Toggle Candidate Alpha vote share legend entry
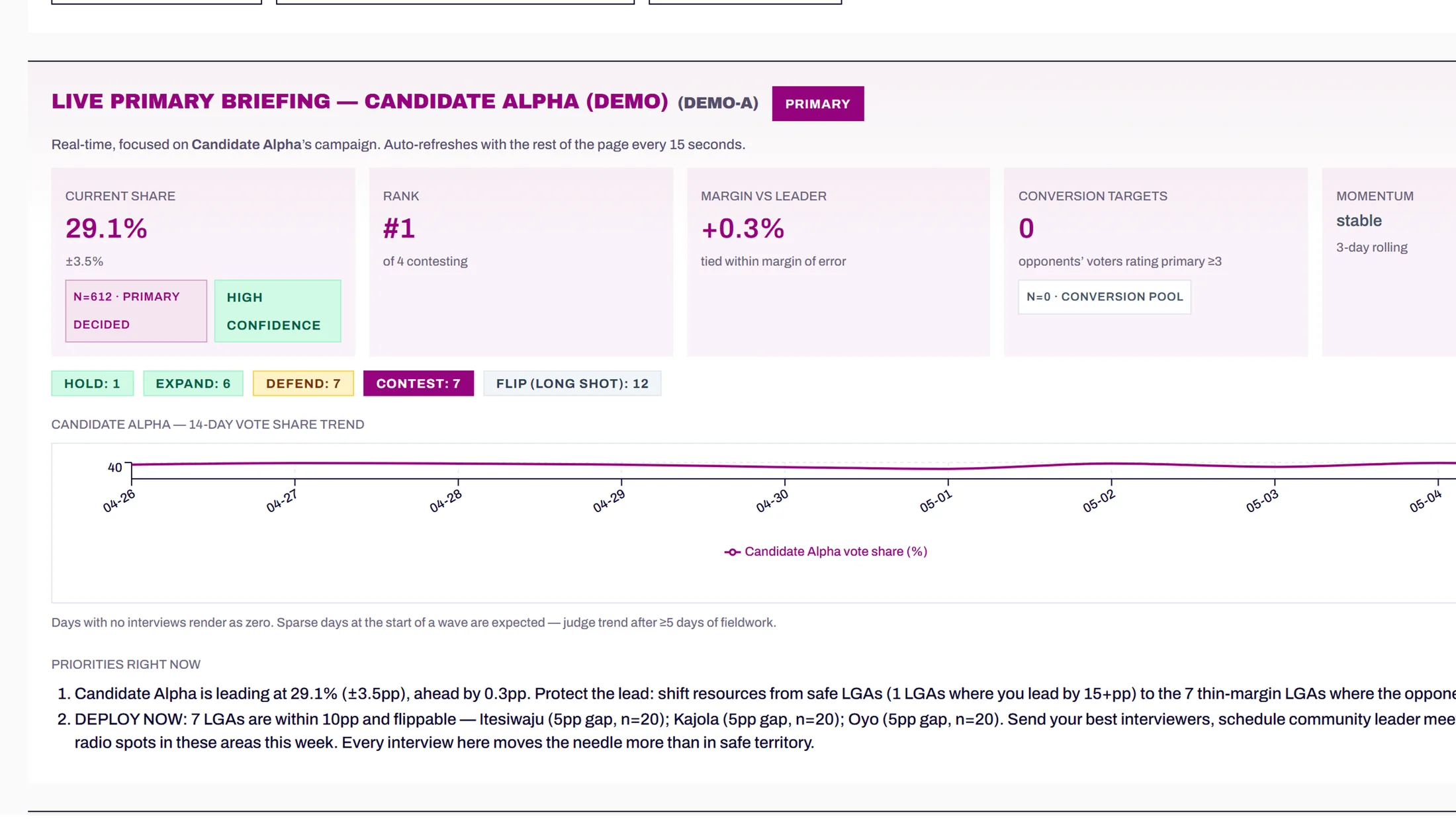The width and height of the screenshot is (1456, 819). (826, 552)
